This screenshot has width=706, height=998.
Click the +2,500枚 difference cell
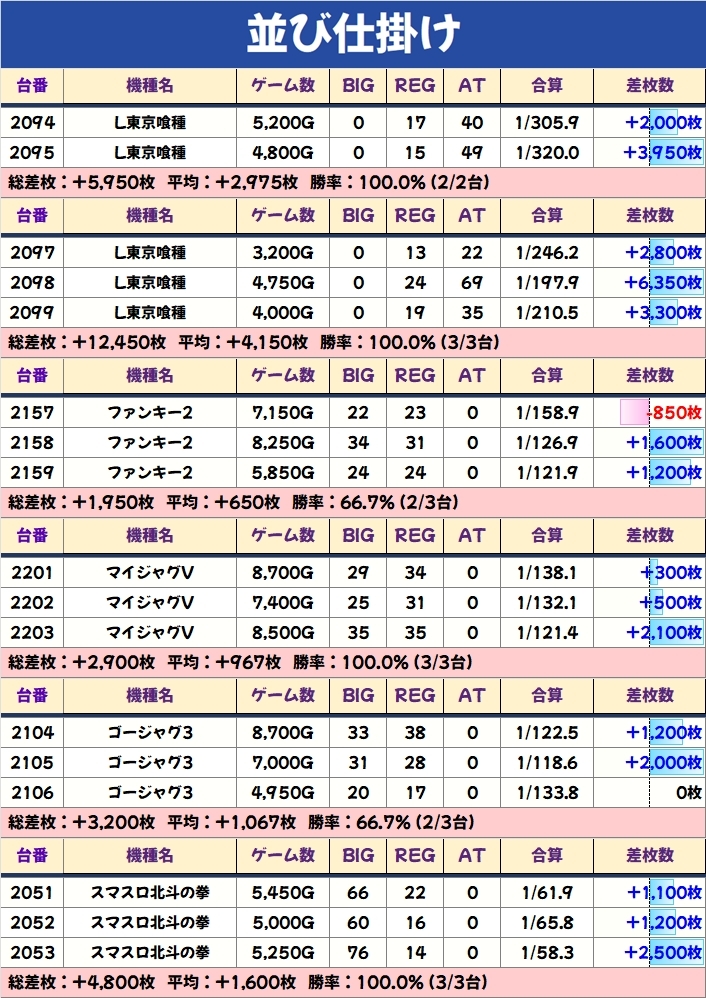click(649, 953)
